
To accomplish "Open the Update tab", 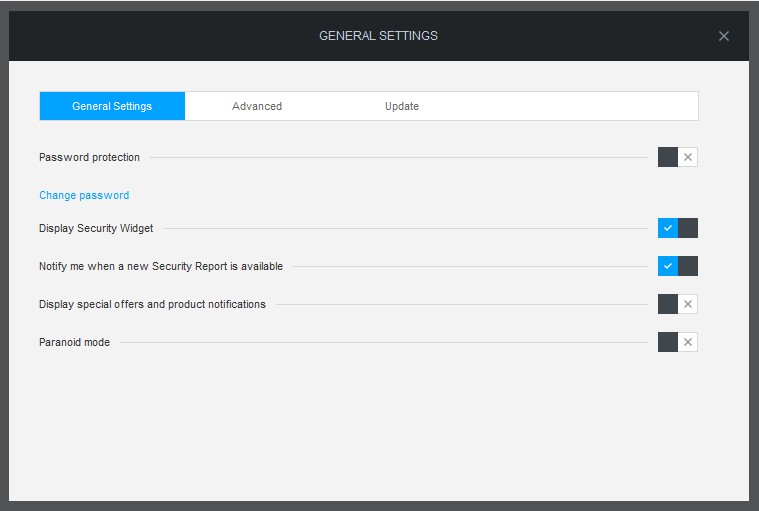I will click(x=402, y=106).
